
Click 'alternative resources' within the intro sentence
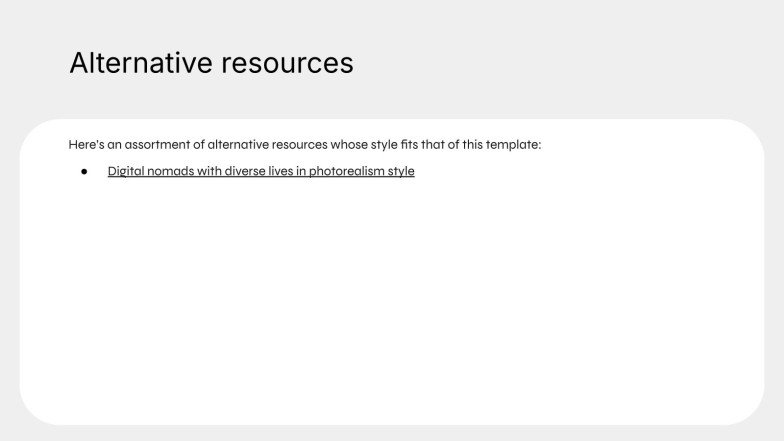[268, 144]
